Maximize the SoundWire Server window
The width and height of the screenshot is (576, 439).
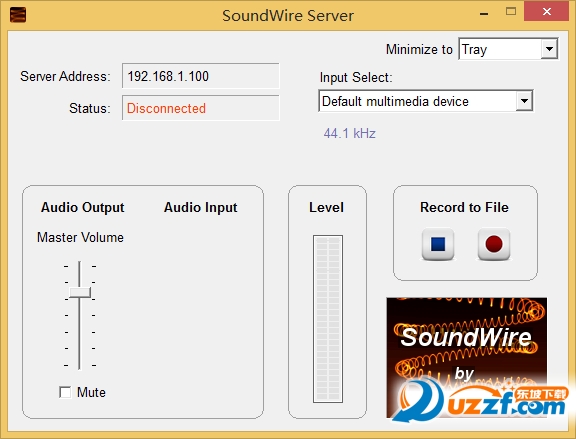pyautogui.click(x=511, y=12)
